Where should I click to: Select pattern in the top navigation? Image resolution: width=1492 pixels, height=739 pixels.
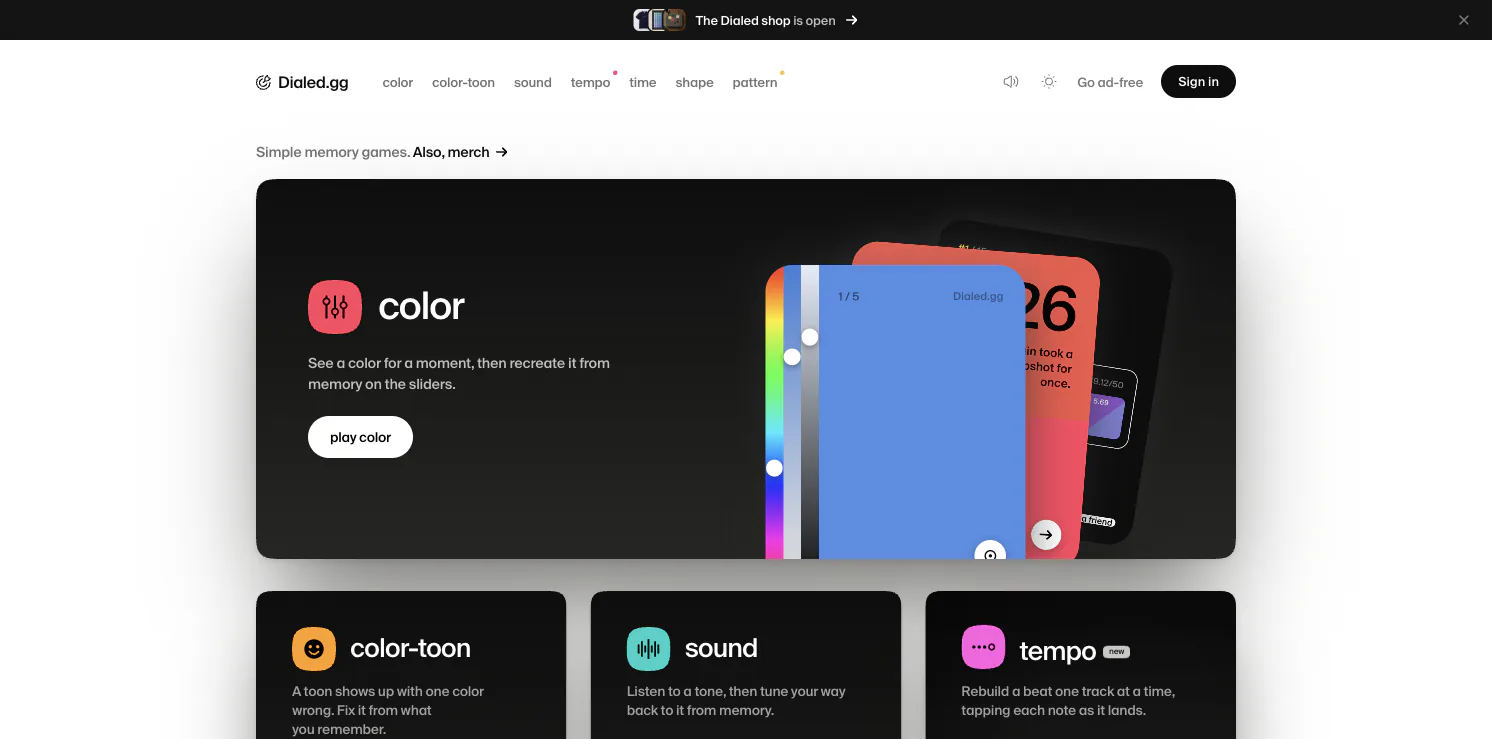tap(755, 83)
